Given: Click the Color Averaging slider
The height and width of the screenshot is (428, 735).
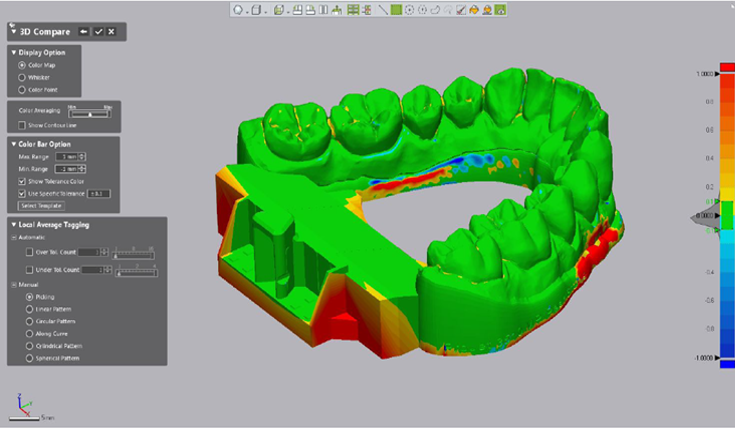Looking at the screenshot, I should tap(90, 112).
